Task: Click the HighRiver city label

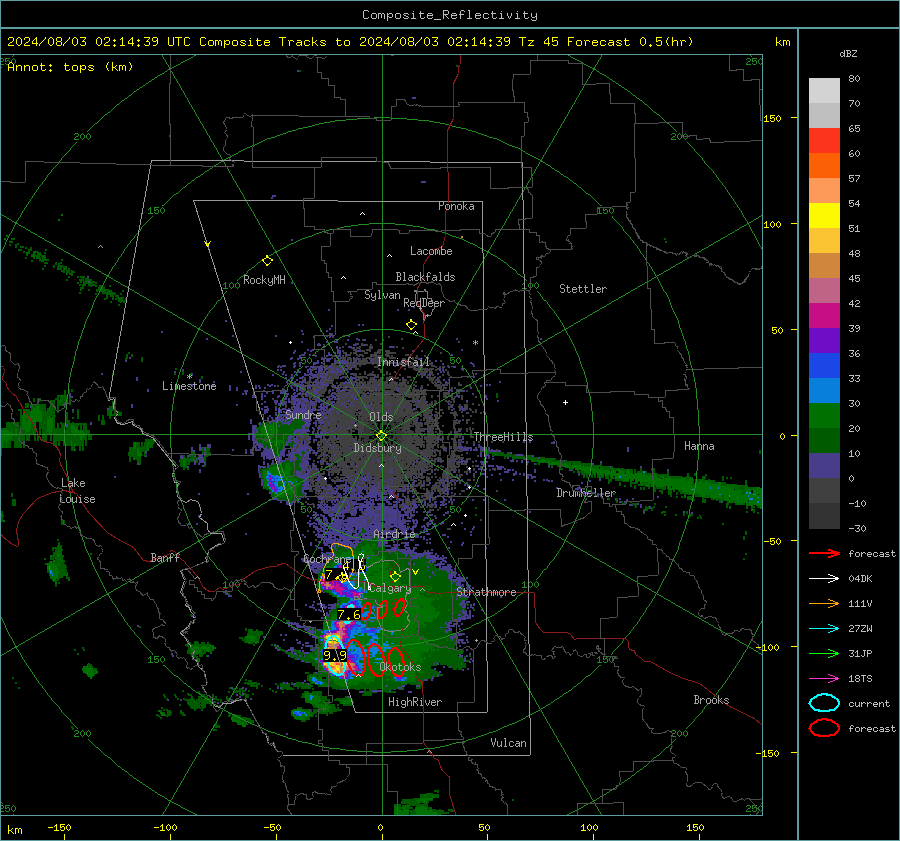Action: (x=415, y=702)
